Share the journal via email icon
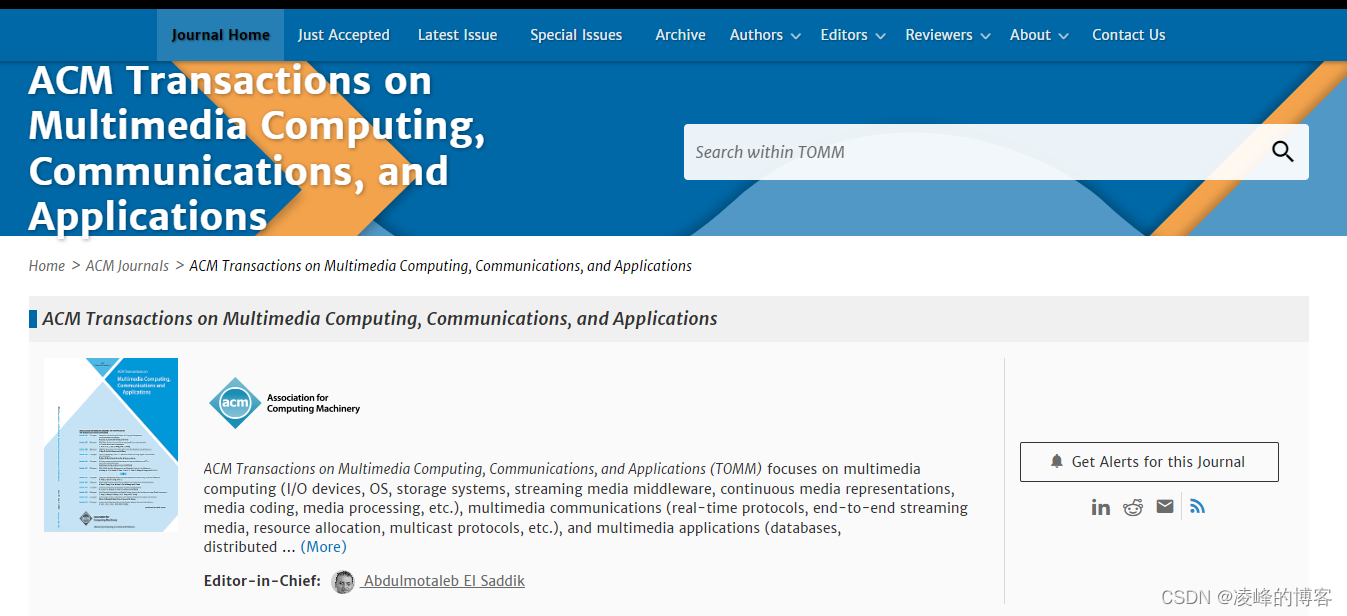1347x616 pixels. click(x=1165, y=506)
